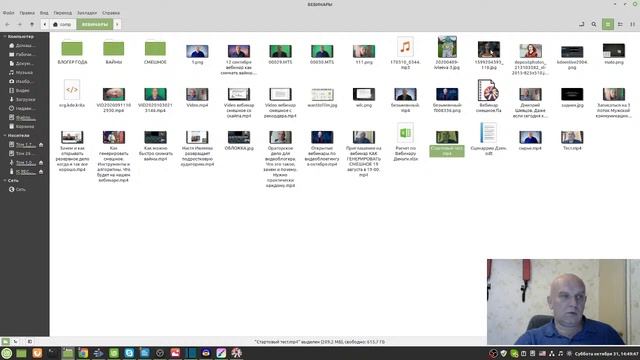Go up to the parent folder

[x=32, y=24]
